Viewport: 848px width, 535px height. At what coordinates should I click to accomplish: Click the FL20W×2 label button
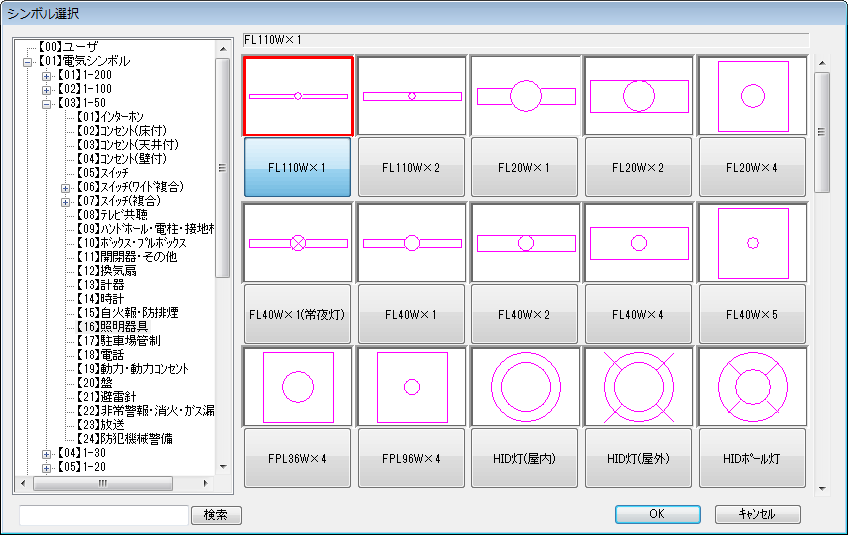click(638, 167)
